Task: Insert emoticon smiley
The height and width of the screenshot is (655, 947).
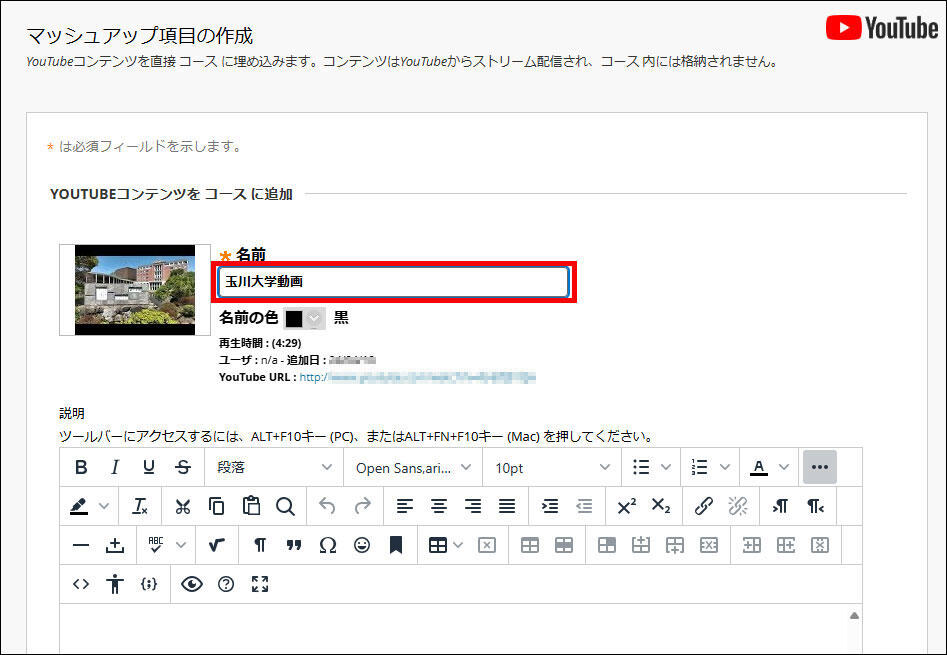Action: (x=362, y=545)
